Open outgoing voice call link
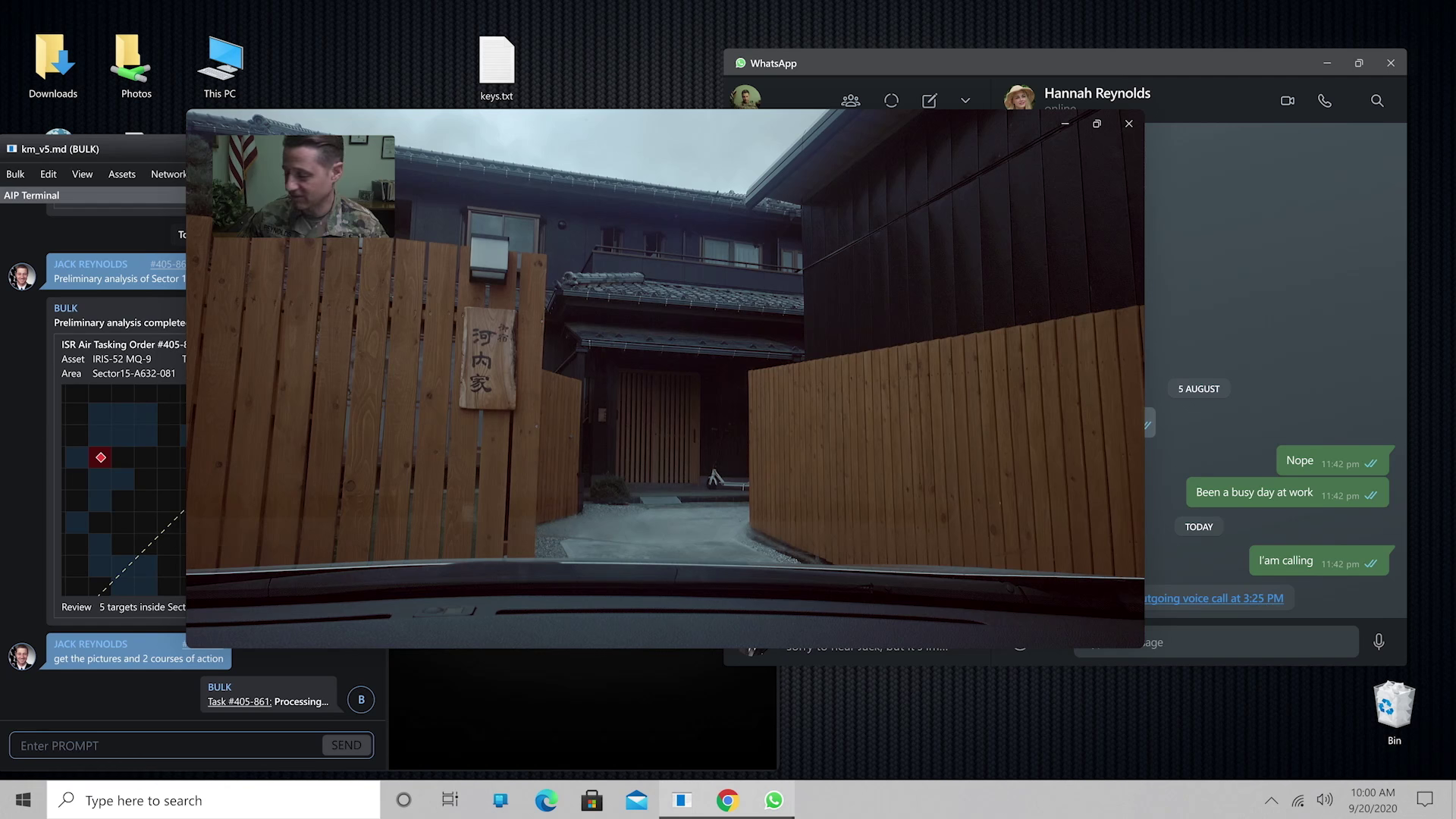Viewport: 1456px width, 819px height. coord(1213,598)
